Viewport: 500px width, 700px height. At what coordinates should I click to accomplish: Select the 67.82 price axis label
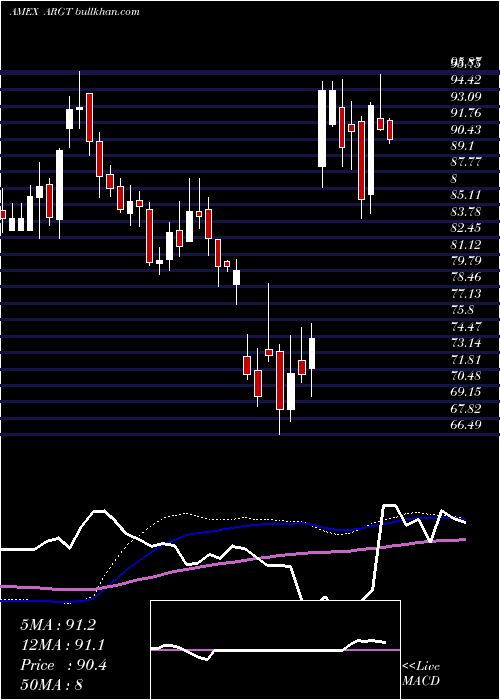coord(466,409)
